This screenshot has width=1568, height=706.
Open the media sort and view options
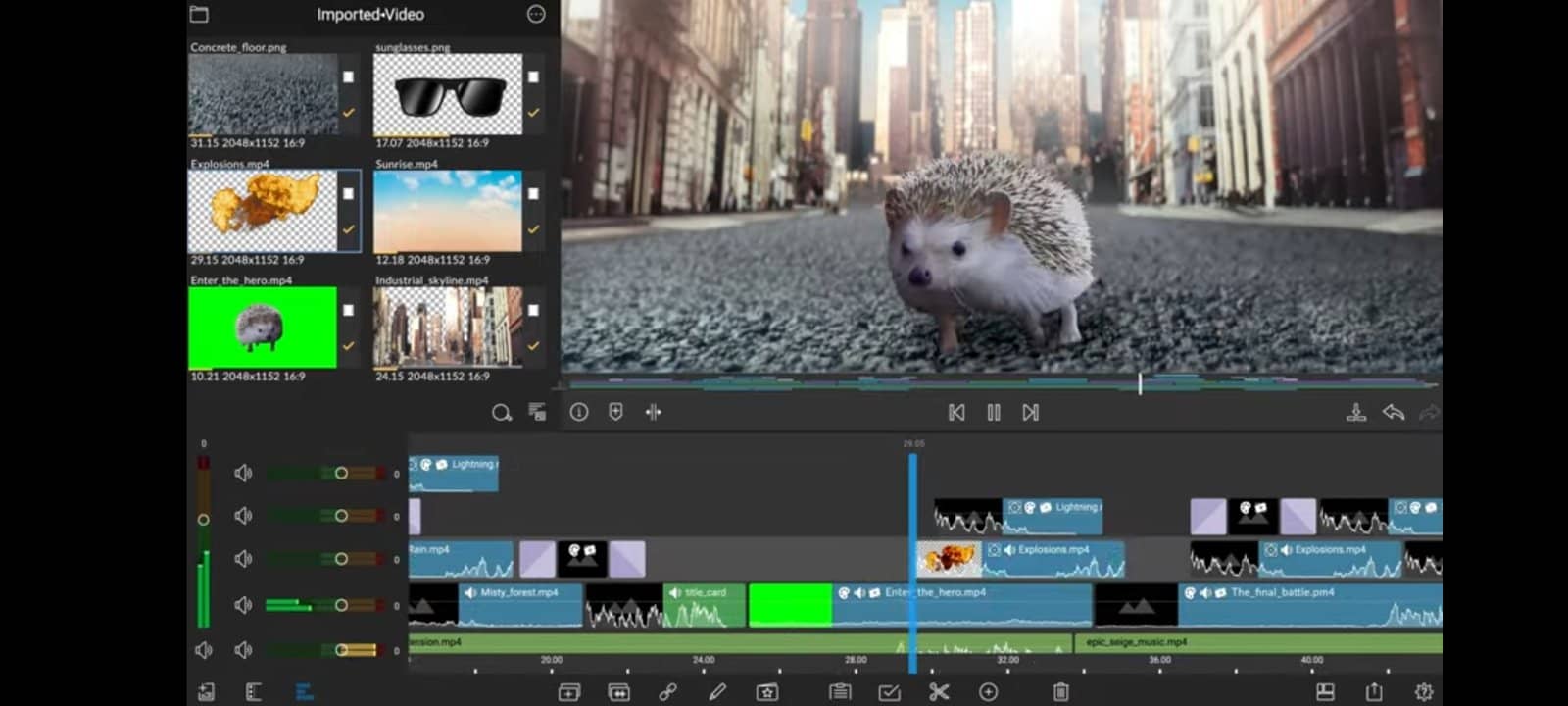point(537,412)
